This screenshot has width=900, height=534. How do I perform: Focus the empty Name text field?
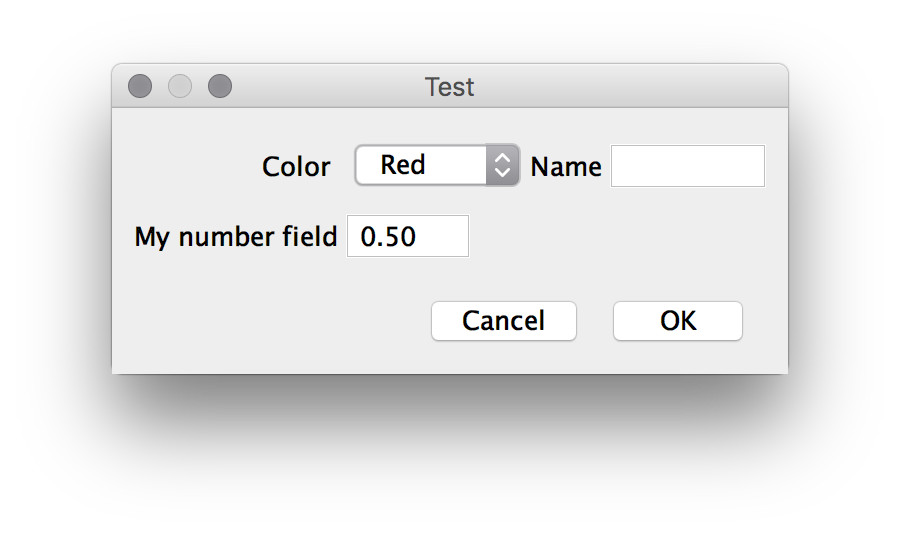[x=687, y=166]
